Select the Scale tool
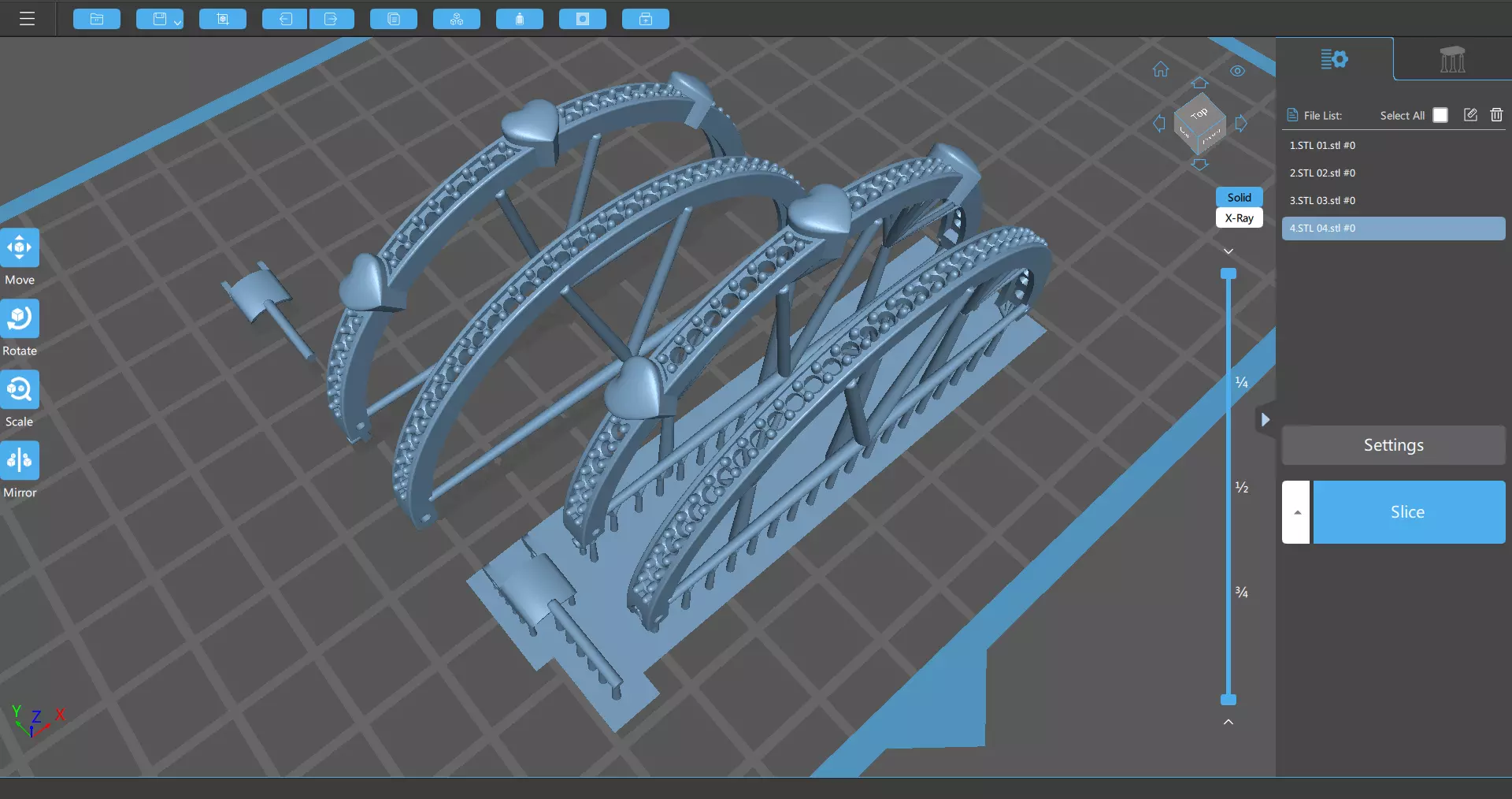This screenshot has width=1512, height=799. pos(20,389)
